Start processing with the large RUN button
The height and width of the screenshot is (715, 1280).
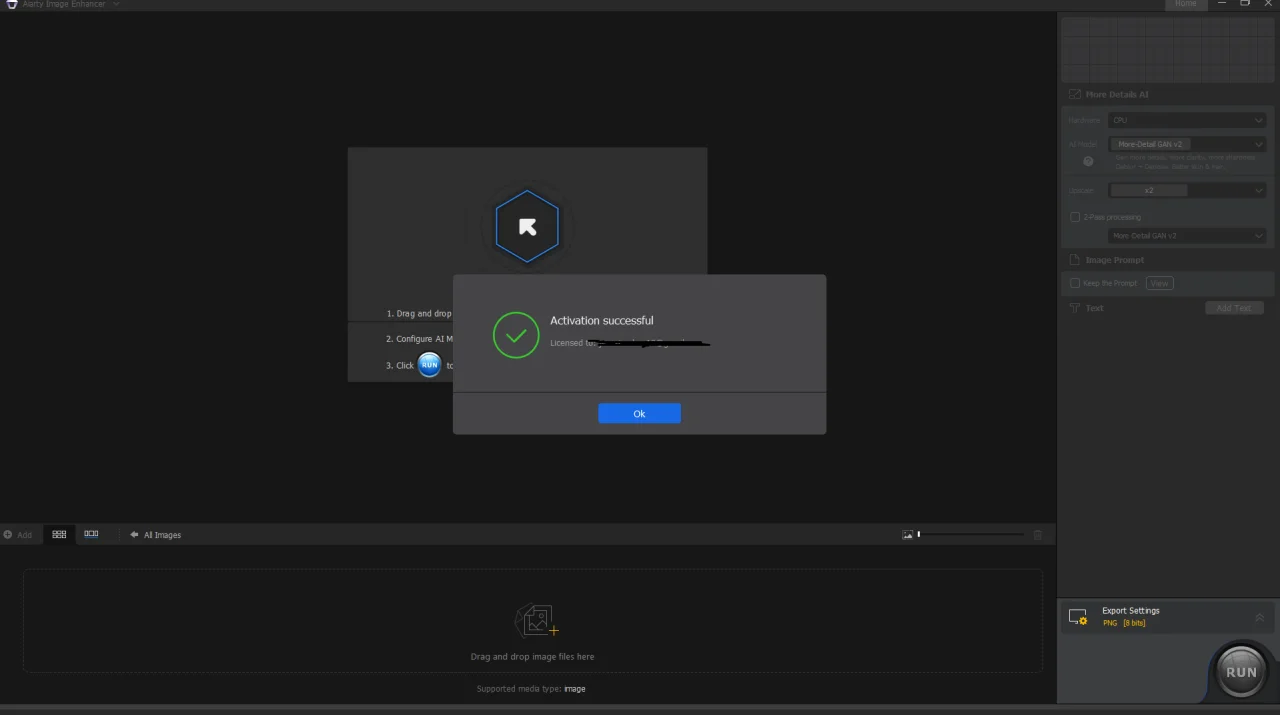(1241, 671)
